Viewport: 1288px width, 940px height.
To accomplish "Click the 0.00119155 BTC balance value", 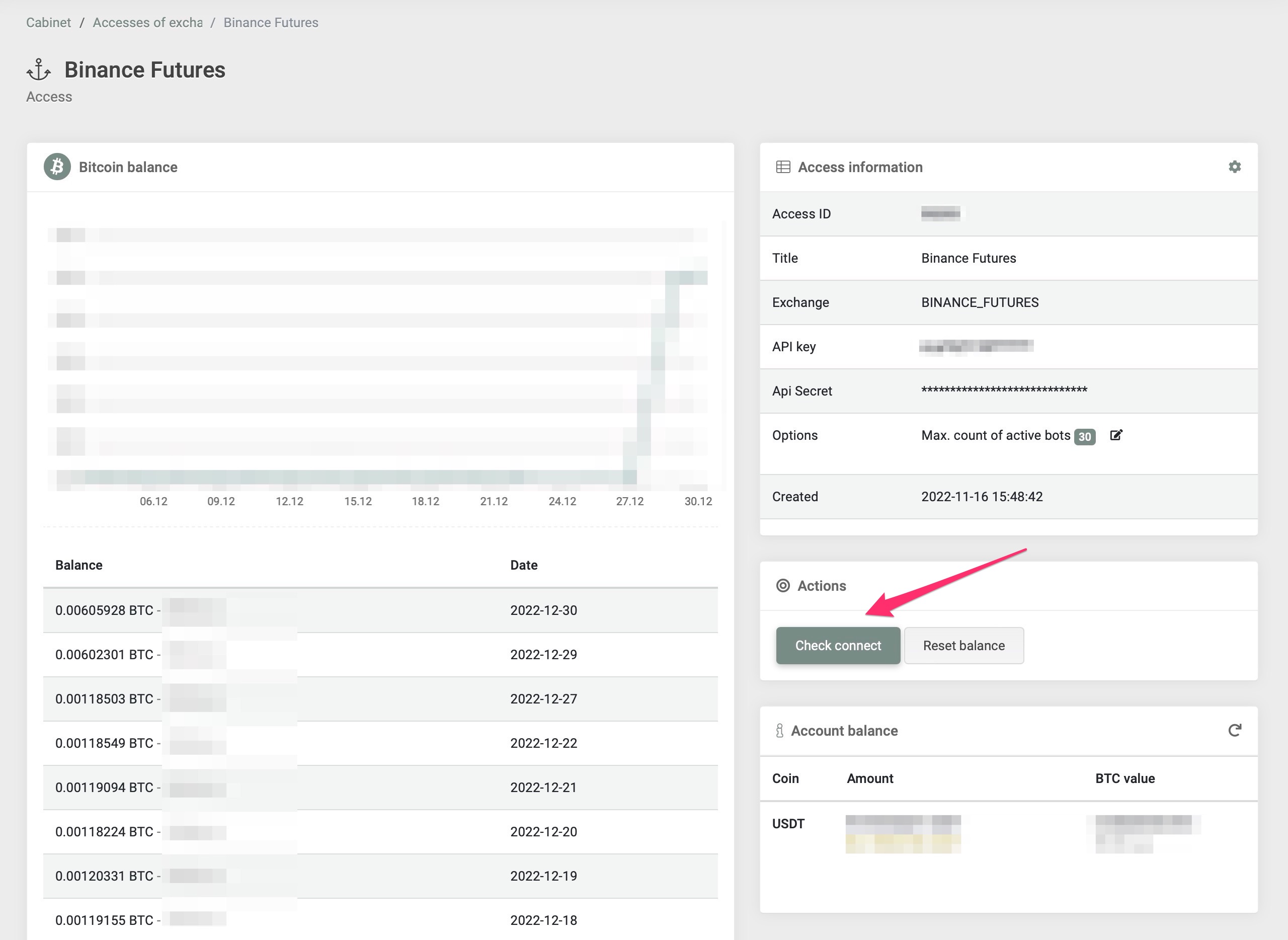I will point(104,921).
